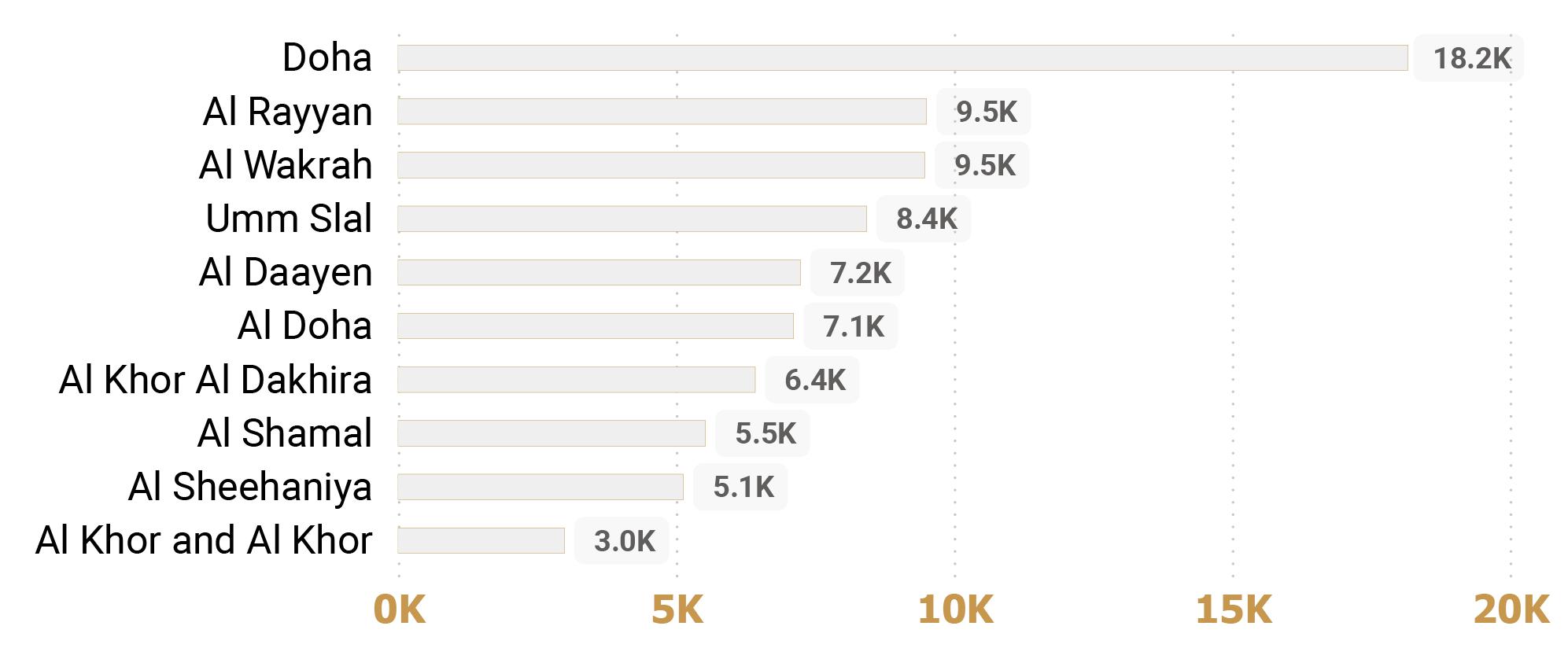Select the 8.4K data label
Image resolution: width=1568 pixels, height=648 pixels.
pyautogui.click(x=926, y=219)
